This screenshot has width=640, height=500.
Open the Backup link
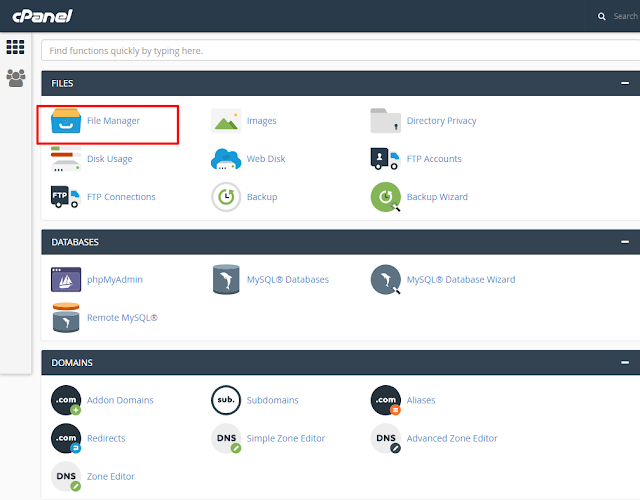[262, 197]
